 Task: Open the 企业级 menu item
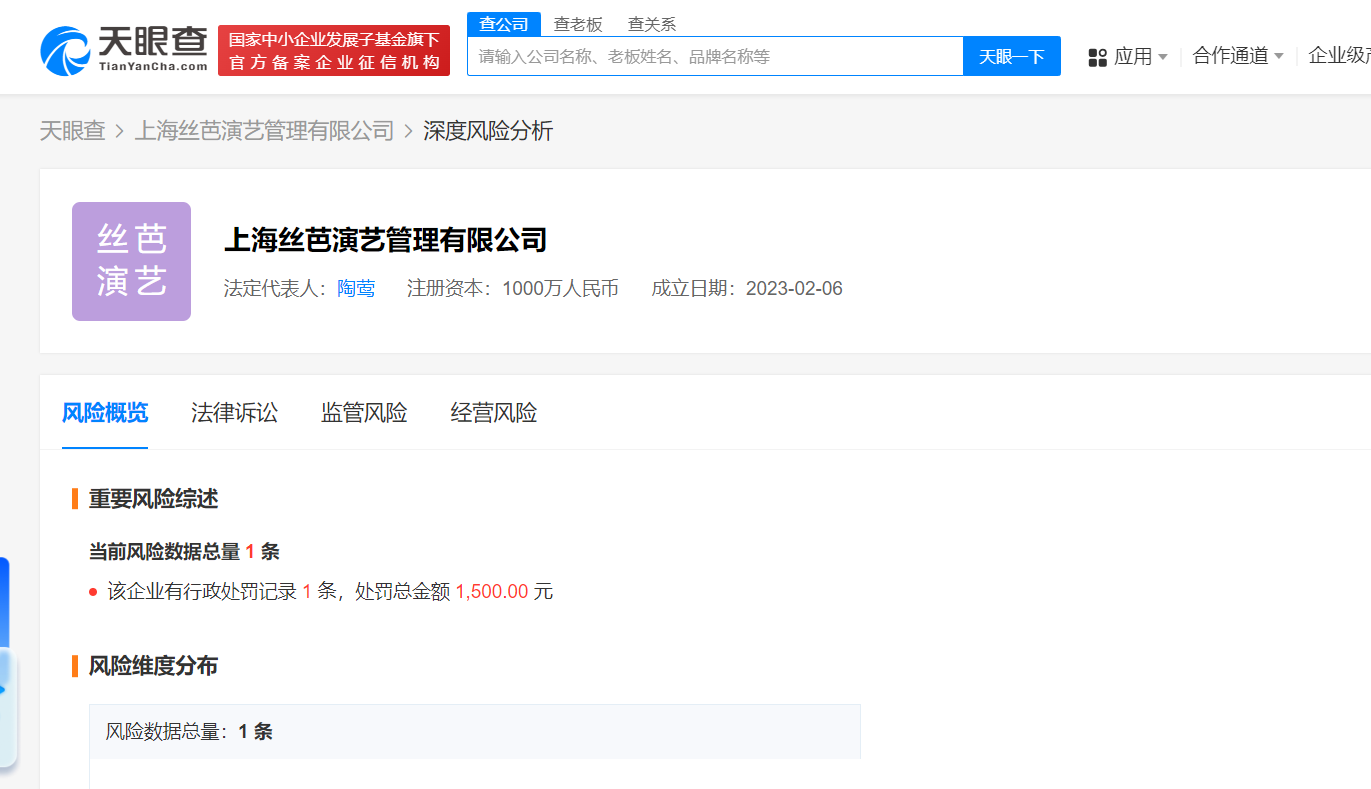(x=1339, y=56)
